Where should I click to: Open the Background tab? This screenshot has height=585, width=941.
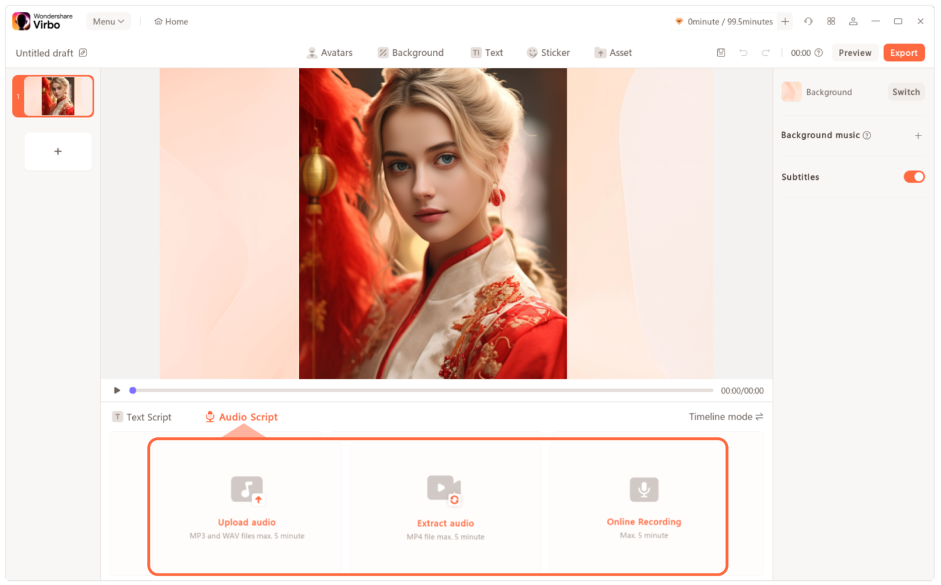pyautogui.click(x=410, y=53)
